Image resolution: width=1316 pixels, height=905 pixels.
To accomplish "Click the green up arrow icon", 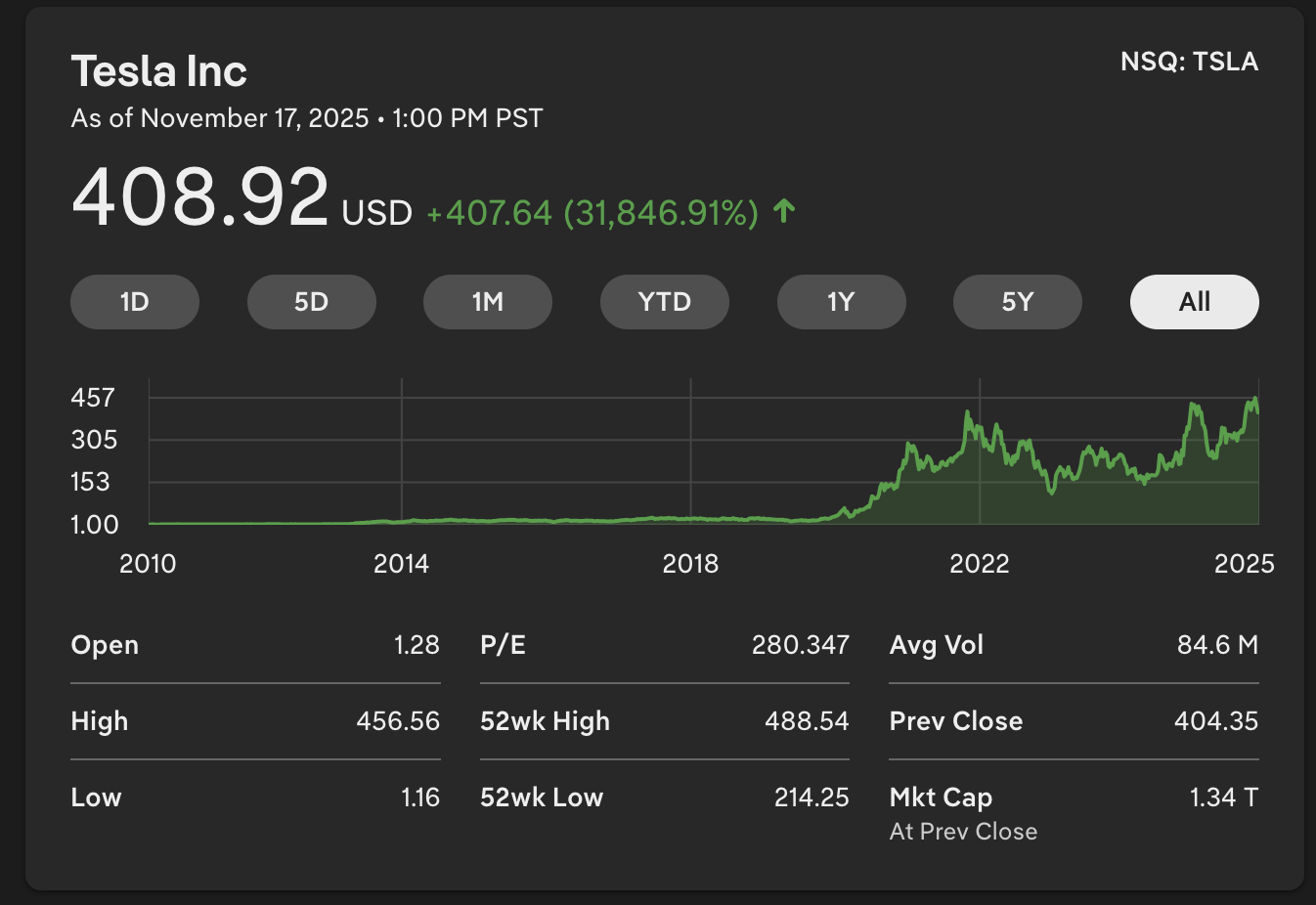I will [784, 211].
